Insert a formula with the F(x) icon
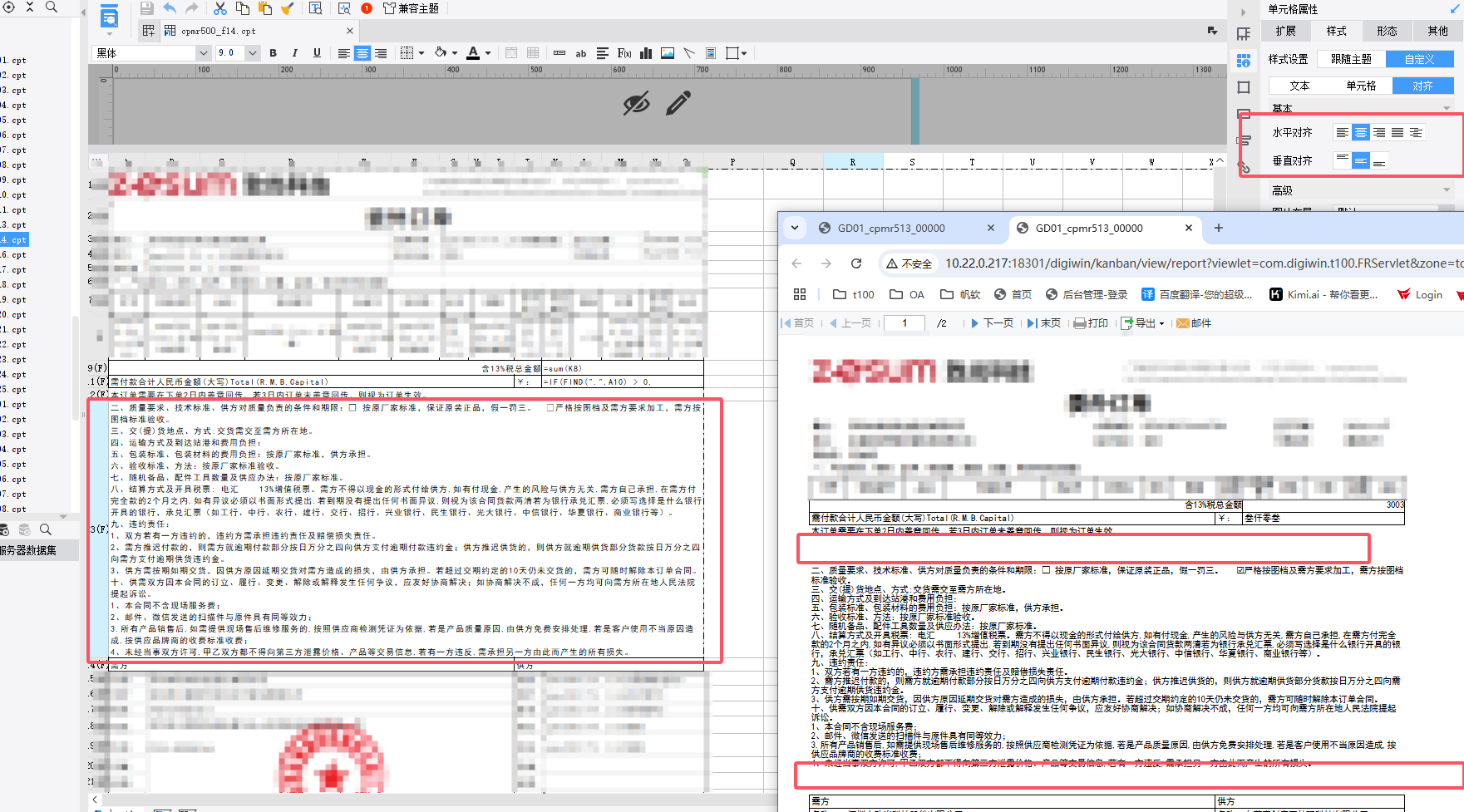Image resolution: width=1464 pixels, height=812 pixels. 624,53
